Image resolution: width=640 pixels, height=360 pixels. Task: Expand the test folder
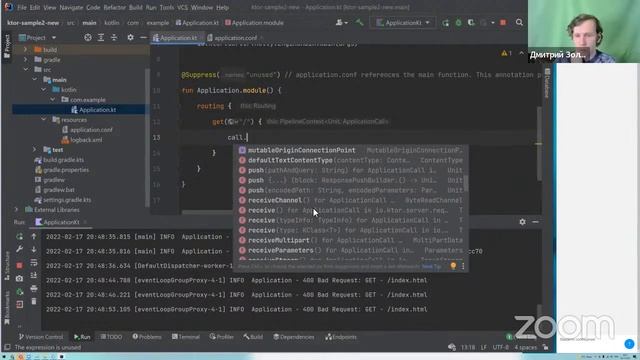point(35,150)
